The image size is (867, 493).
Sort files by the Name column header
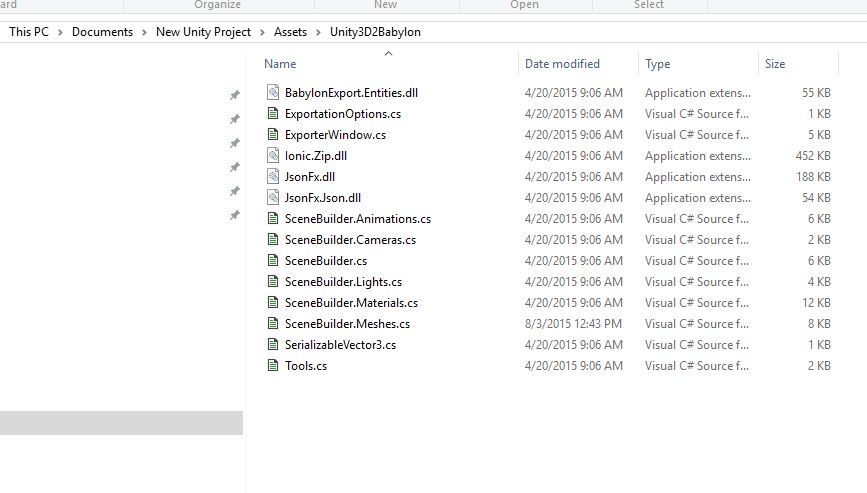click(x=280, y=64)
